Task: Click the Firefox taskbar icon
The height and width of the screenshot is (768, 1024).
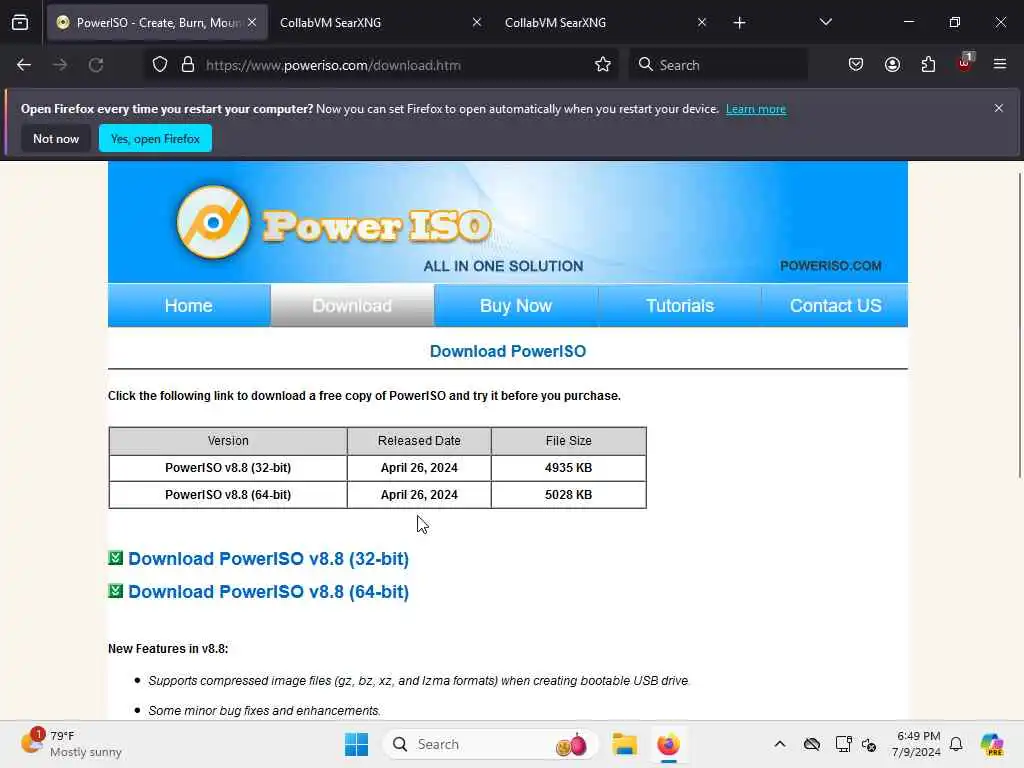Action: [668, 744]
